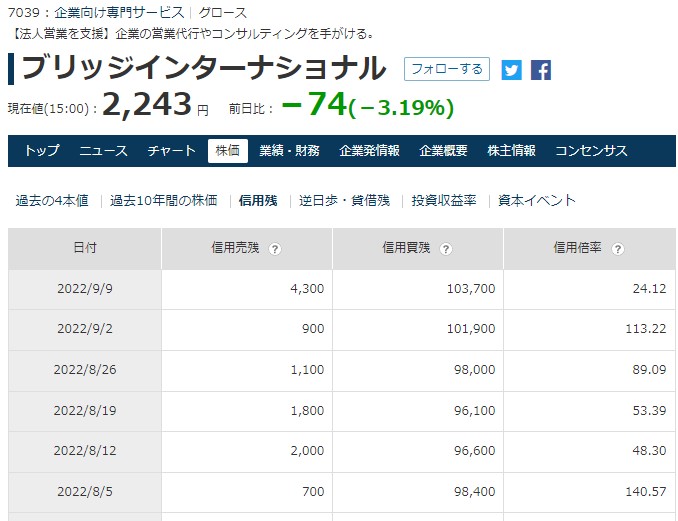This screenshot has height=521, width=678.
Task: Share on Facebook icon
Action: [x=541, y=70]
